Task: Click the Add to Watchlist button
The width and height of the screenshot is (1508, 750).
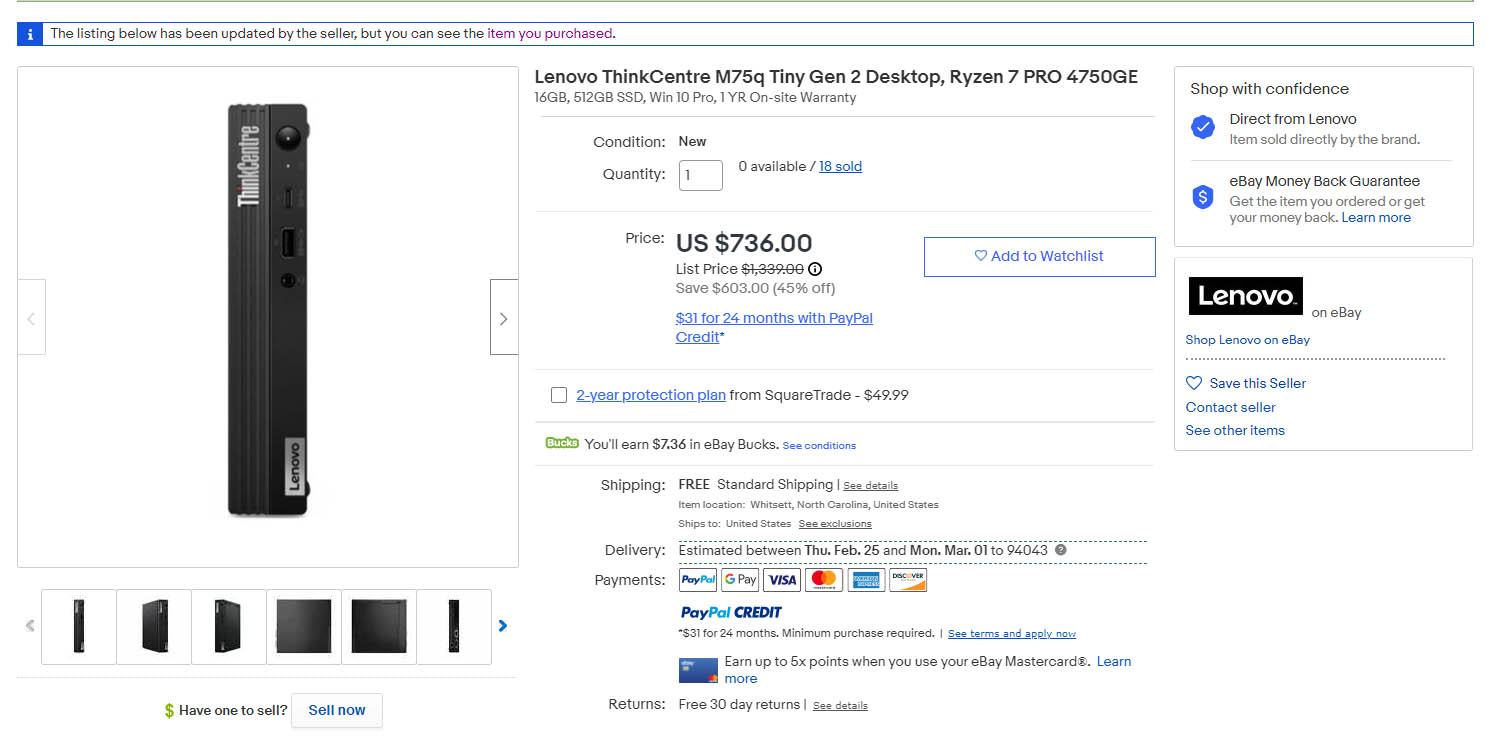Action: tap(1039, 257)
